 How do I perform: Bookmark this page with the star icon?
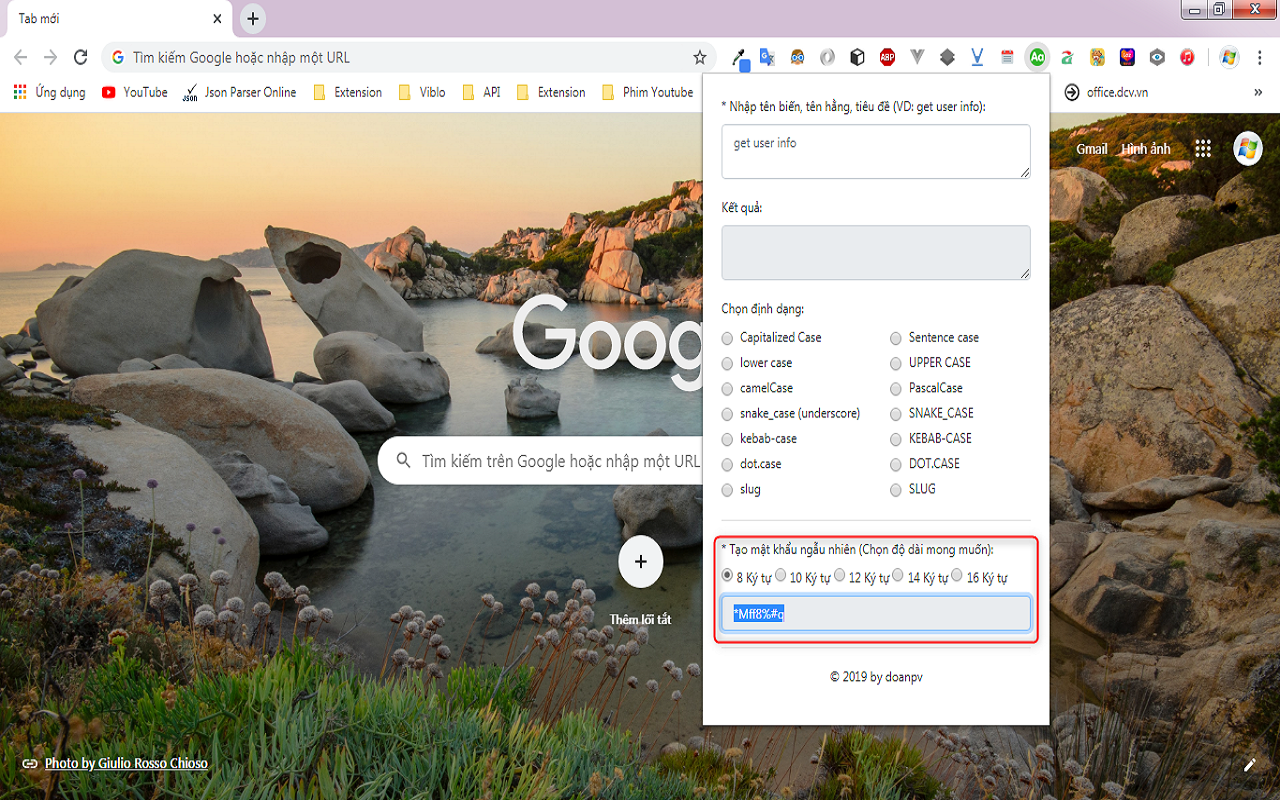(700, 58)
